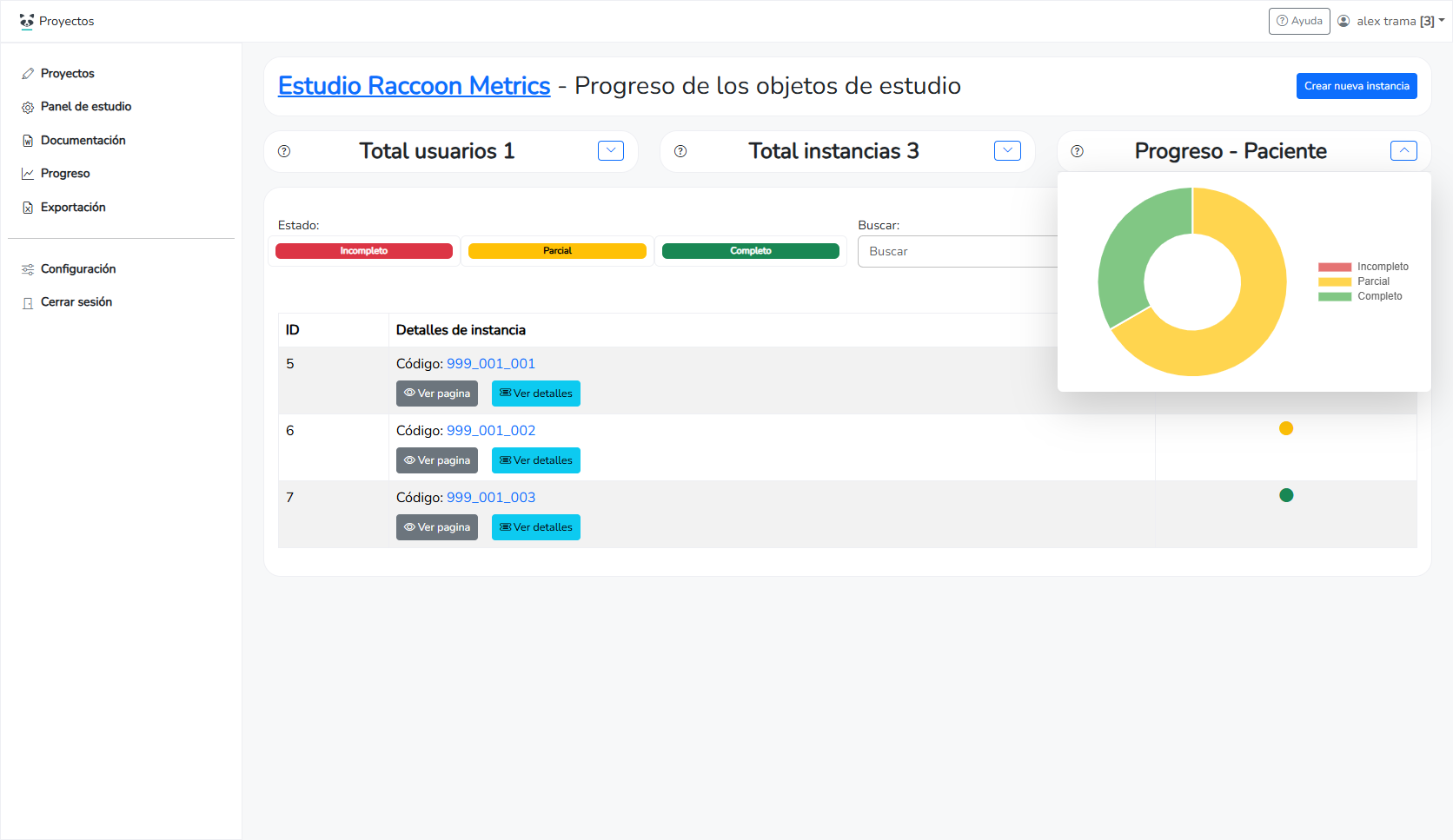Screen dimensions: 1453x840
Task: Click Ver detalles for instance 999_001_001
Action: tap(536, 394)
